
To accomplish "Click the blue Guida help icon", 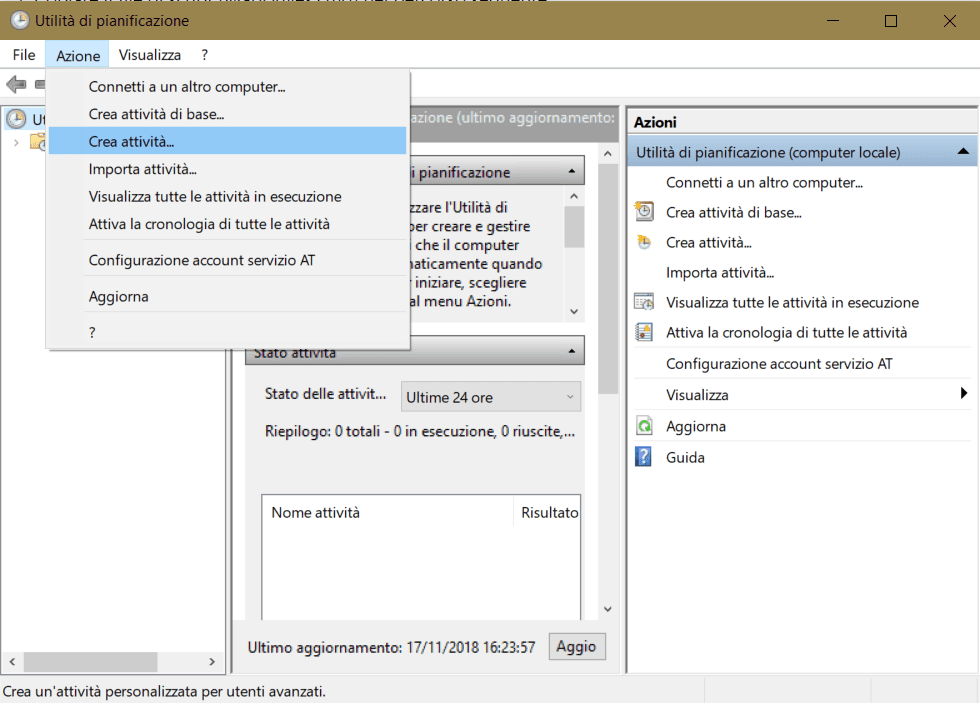I will point(645,457).
